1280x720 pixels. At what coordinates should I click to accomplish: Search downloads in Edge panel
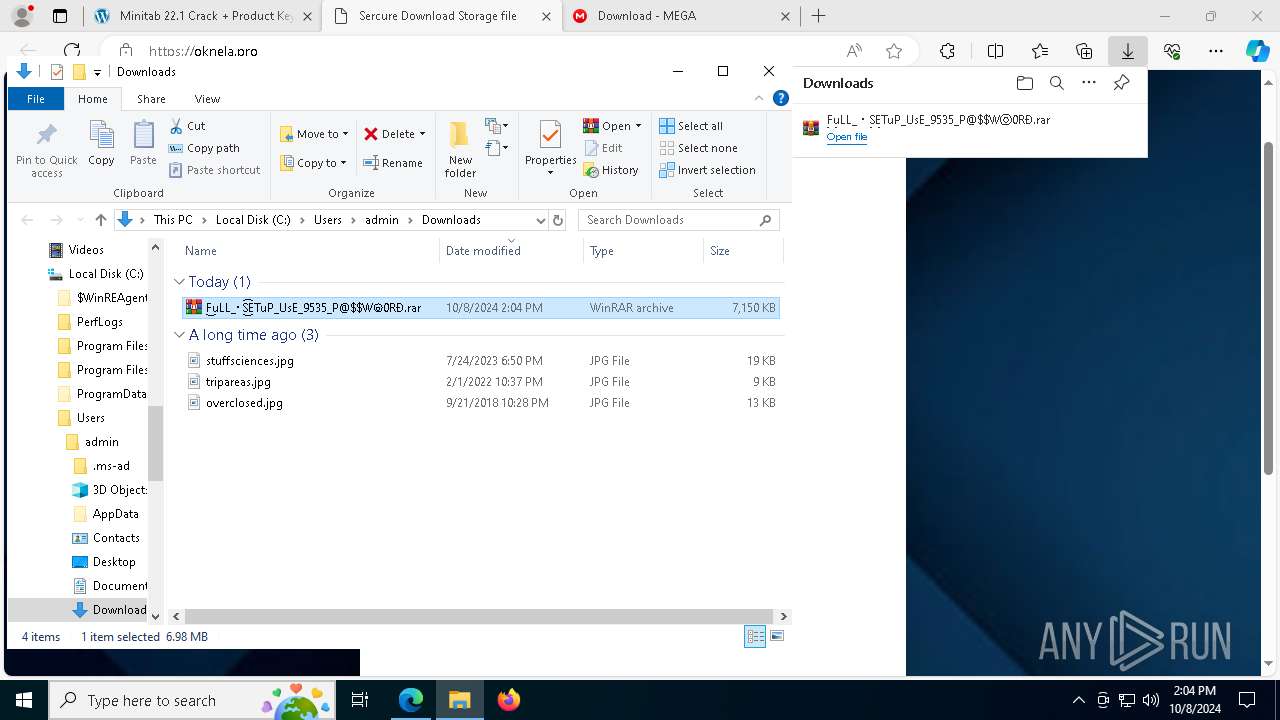pyautogui.click(x=1057, y=83)
